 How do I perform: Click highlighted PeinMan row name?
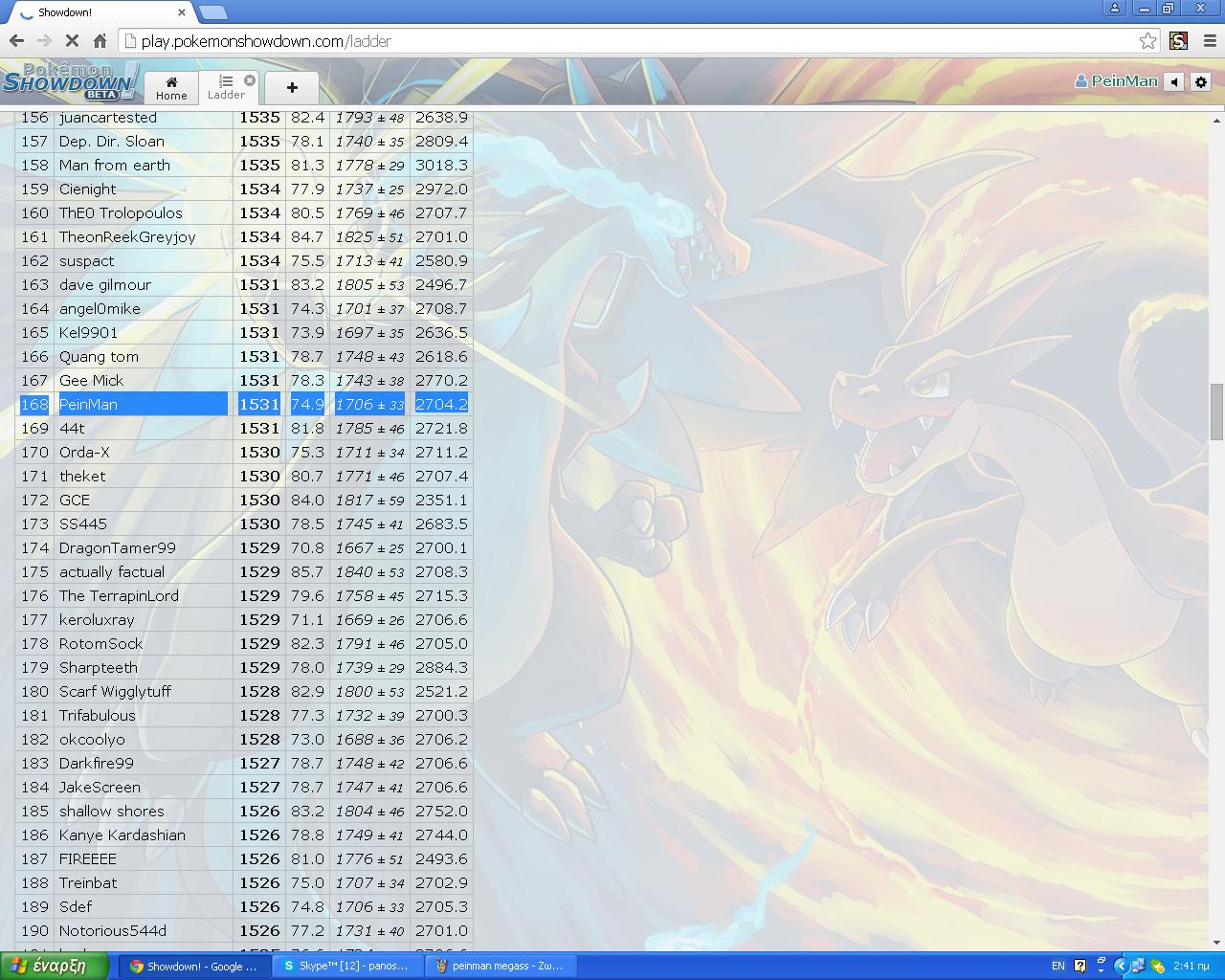coord(88,404)
